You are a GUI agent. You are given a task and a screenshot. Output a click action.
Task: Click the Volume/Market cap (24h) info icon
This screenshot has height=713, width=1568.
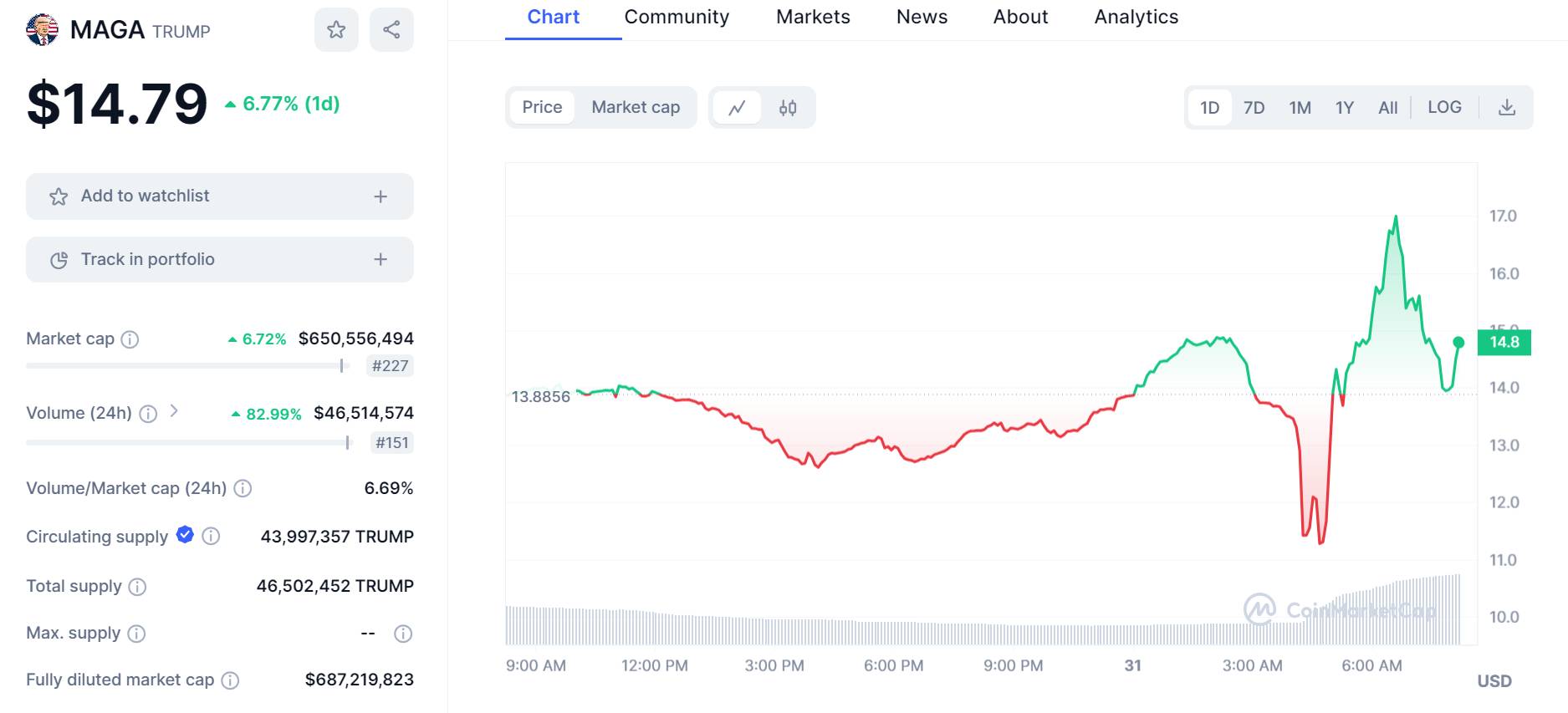[243, 488]
